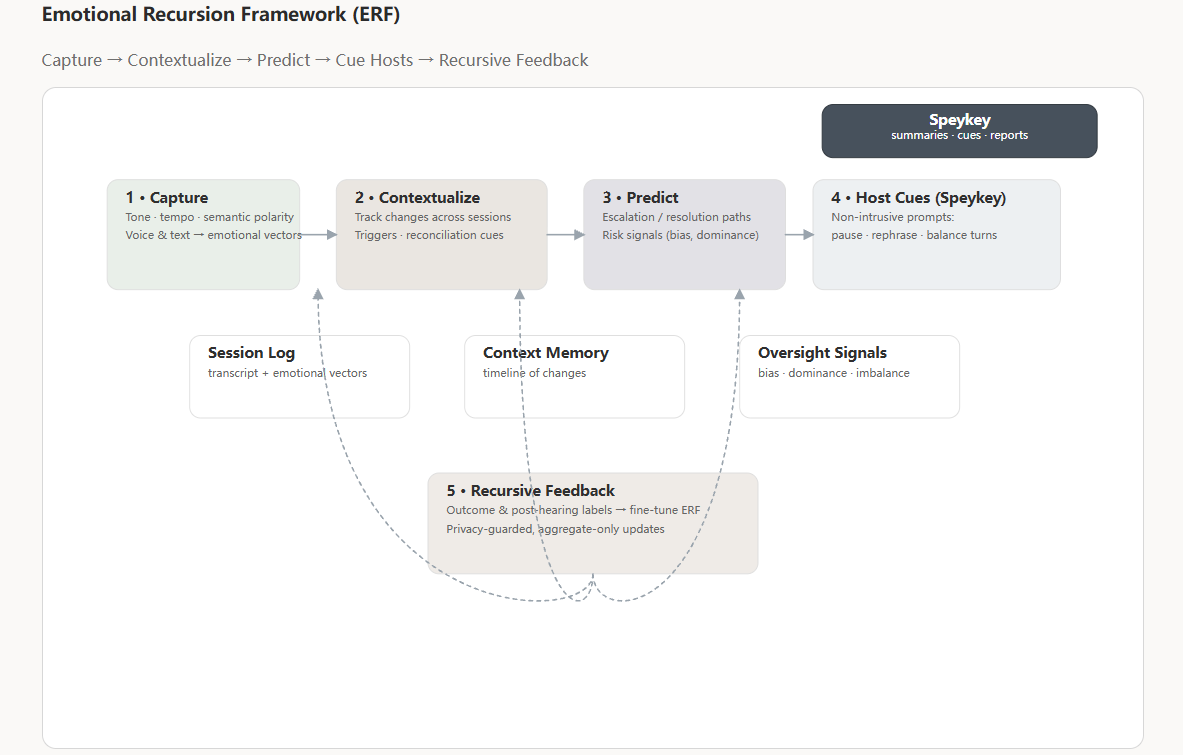The width and height of the screenshot is (1183, 755).
Task: Click the Emotional Recursion Framework (ERF) heading
Action: pos(220,14)
